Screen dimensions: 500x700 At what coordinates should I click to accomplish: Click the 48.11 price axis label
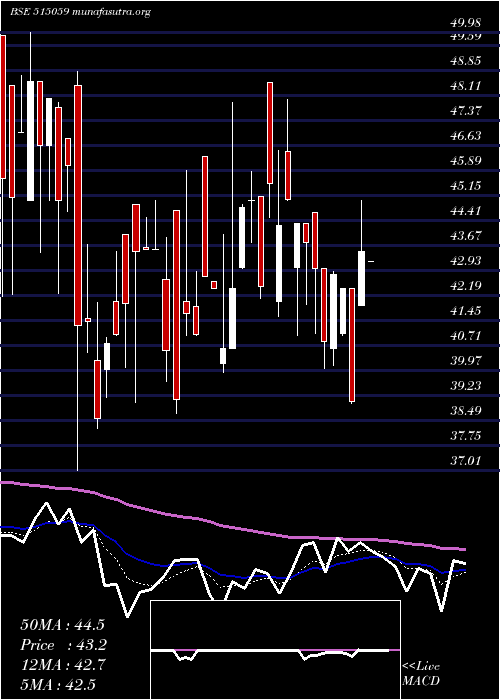pos(467,86)
